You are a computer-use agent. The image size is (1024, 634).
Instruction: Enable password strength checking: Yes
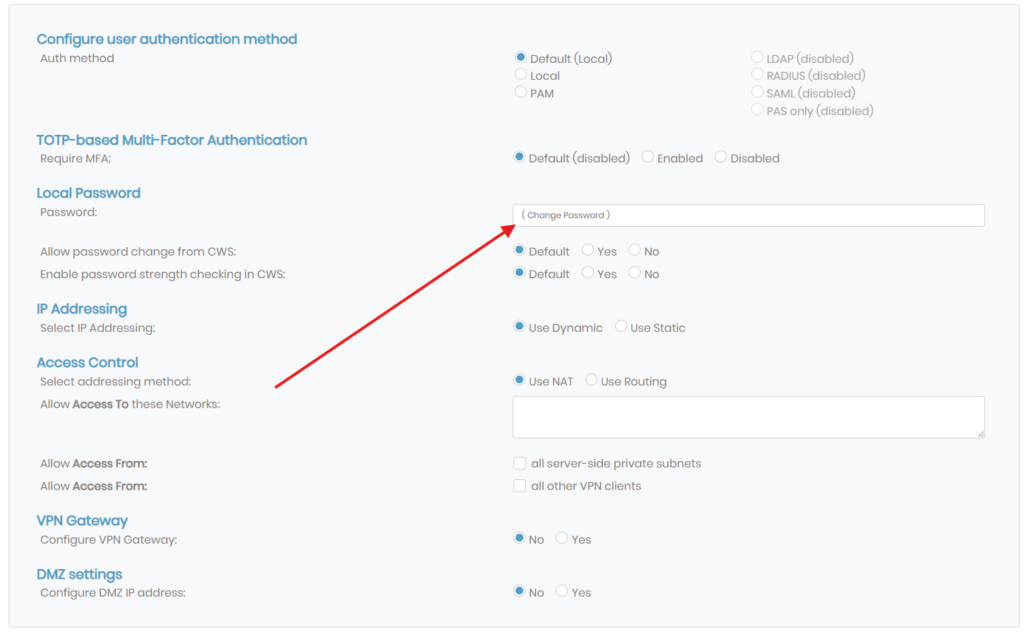pos(588,273)
